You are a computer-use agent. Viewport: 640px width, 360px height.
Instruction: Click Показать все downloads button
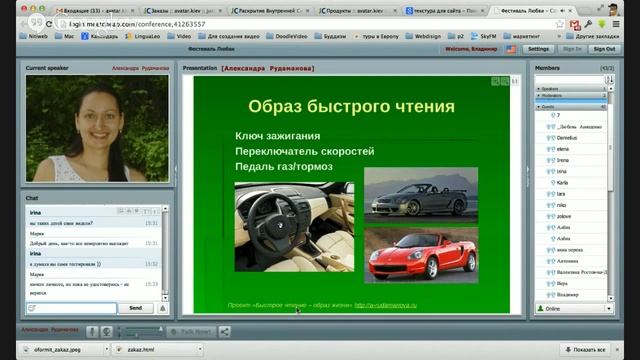[585, 350]
